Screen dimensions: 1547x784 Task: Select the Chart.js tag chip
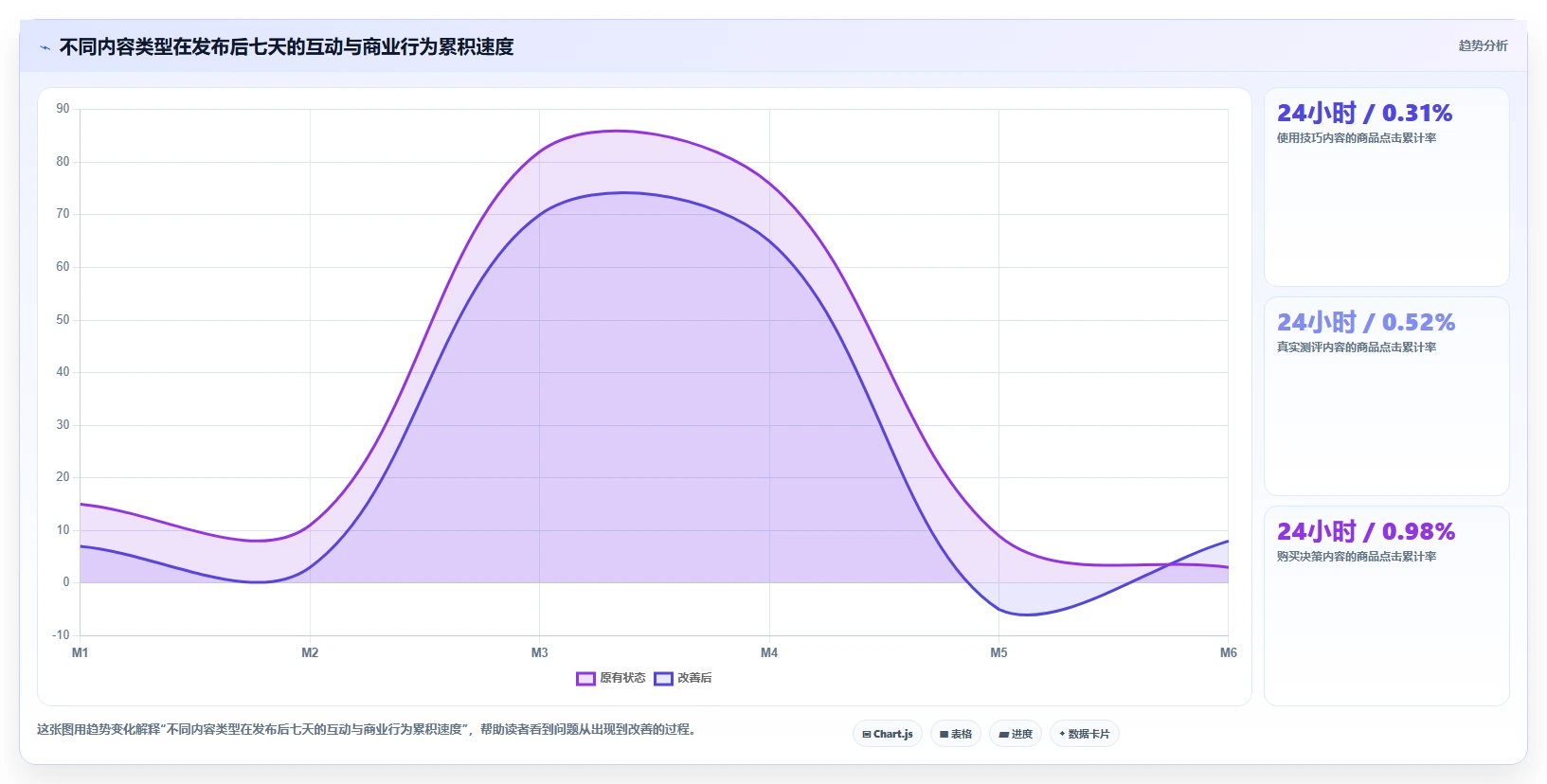[x=888, y=734]
